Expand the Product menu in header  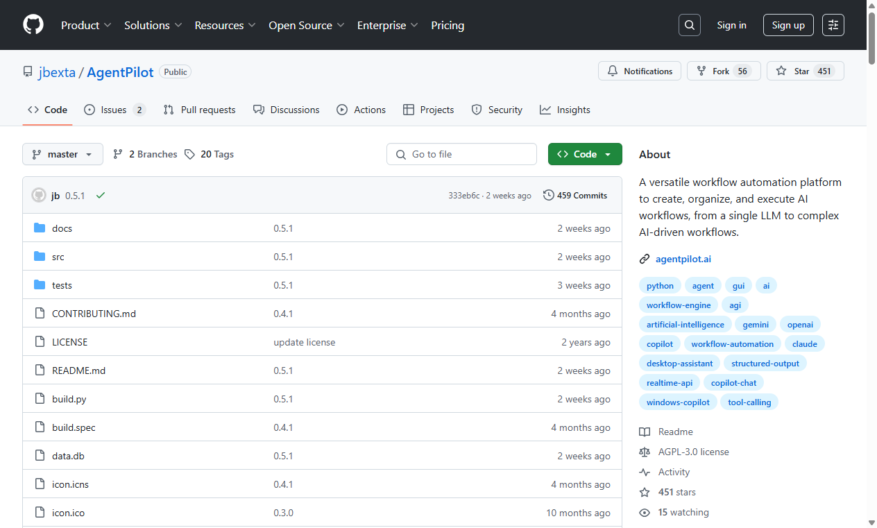pos(86,25)
